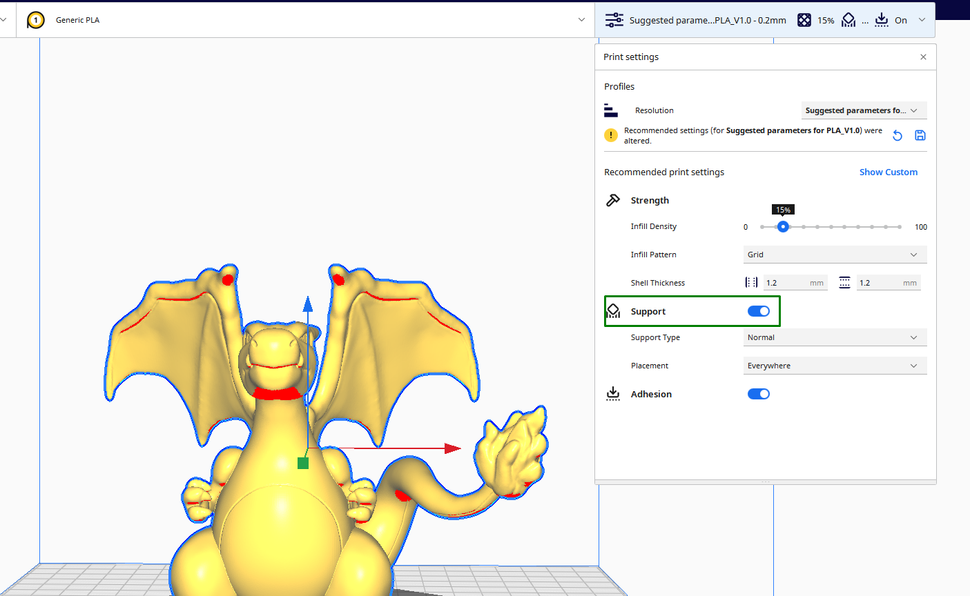
Task: Open the Placement dropdown showing Everywhere
Action: point(834,365)
